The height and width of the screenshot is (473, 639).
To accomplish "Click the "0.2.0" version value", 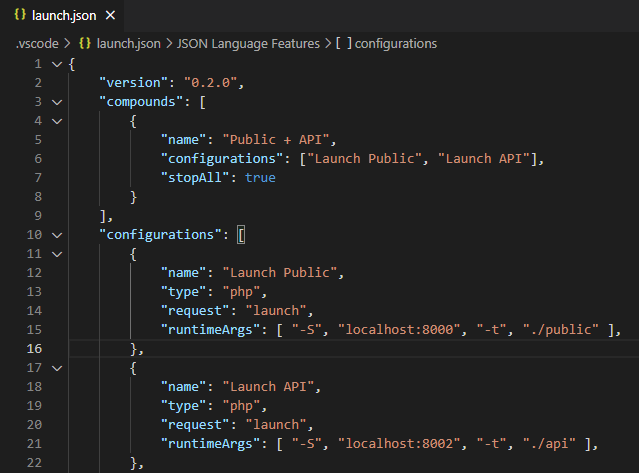I will tap(210, 83).
